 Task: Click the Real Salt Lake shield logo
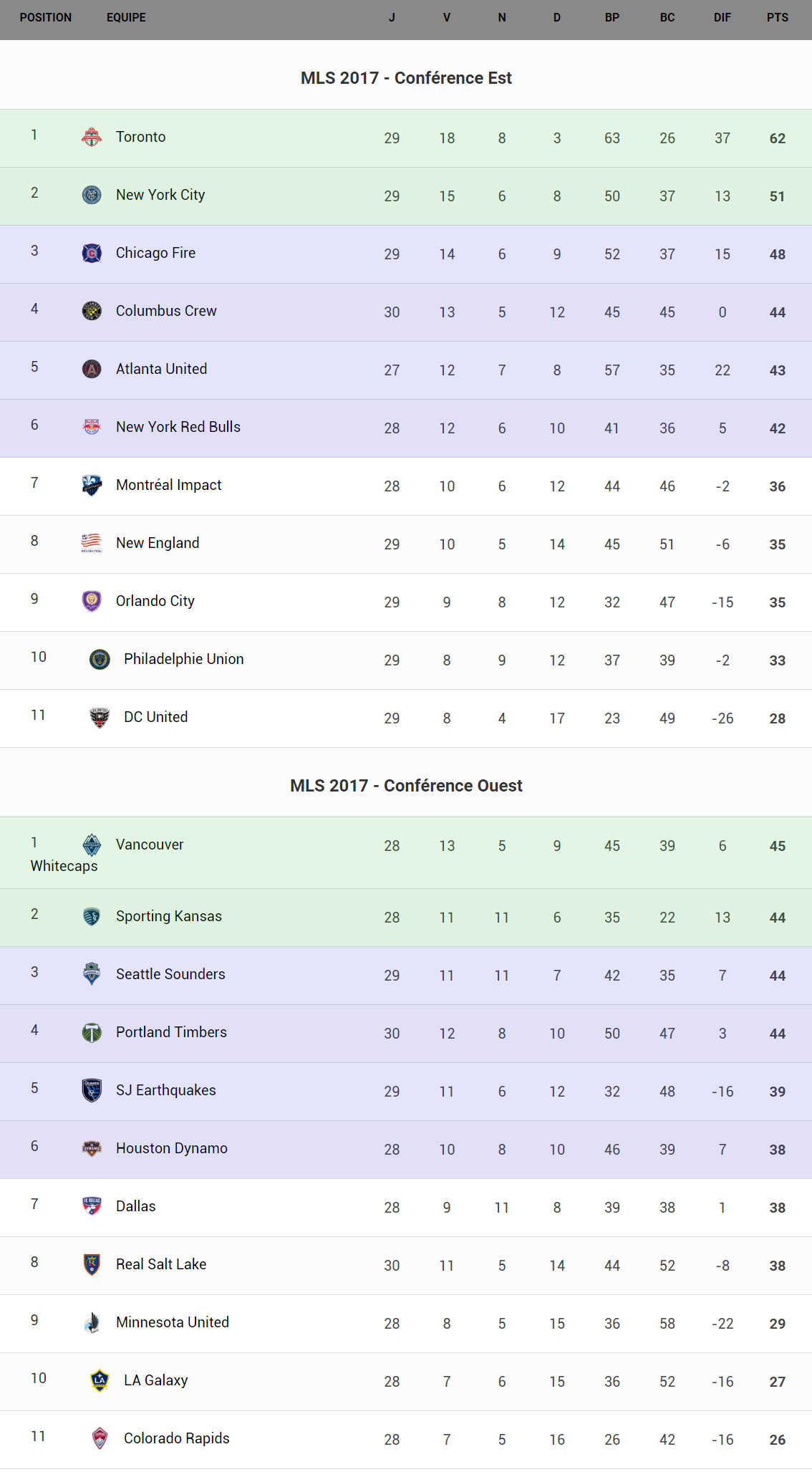[92, 1264]
